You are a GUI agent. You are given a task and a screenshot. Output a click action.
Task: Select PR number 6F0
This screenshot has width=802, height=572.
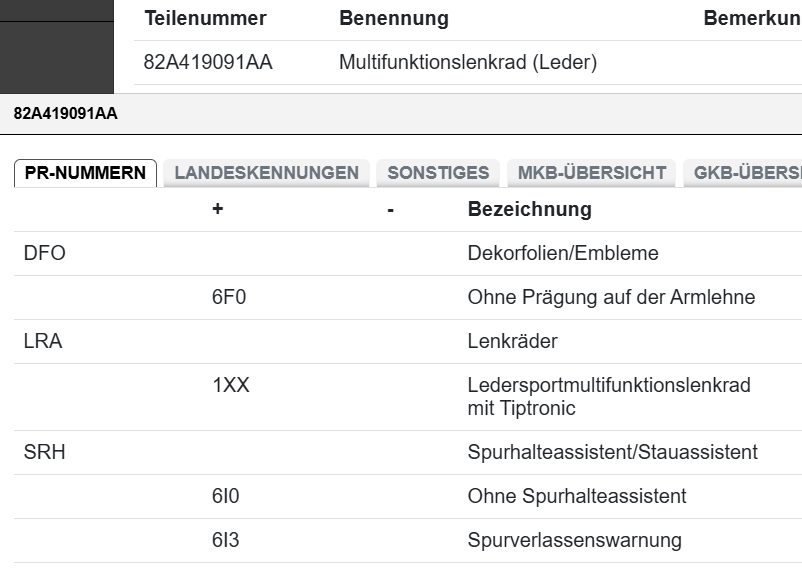[229, 297]
